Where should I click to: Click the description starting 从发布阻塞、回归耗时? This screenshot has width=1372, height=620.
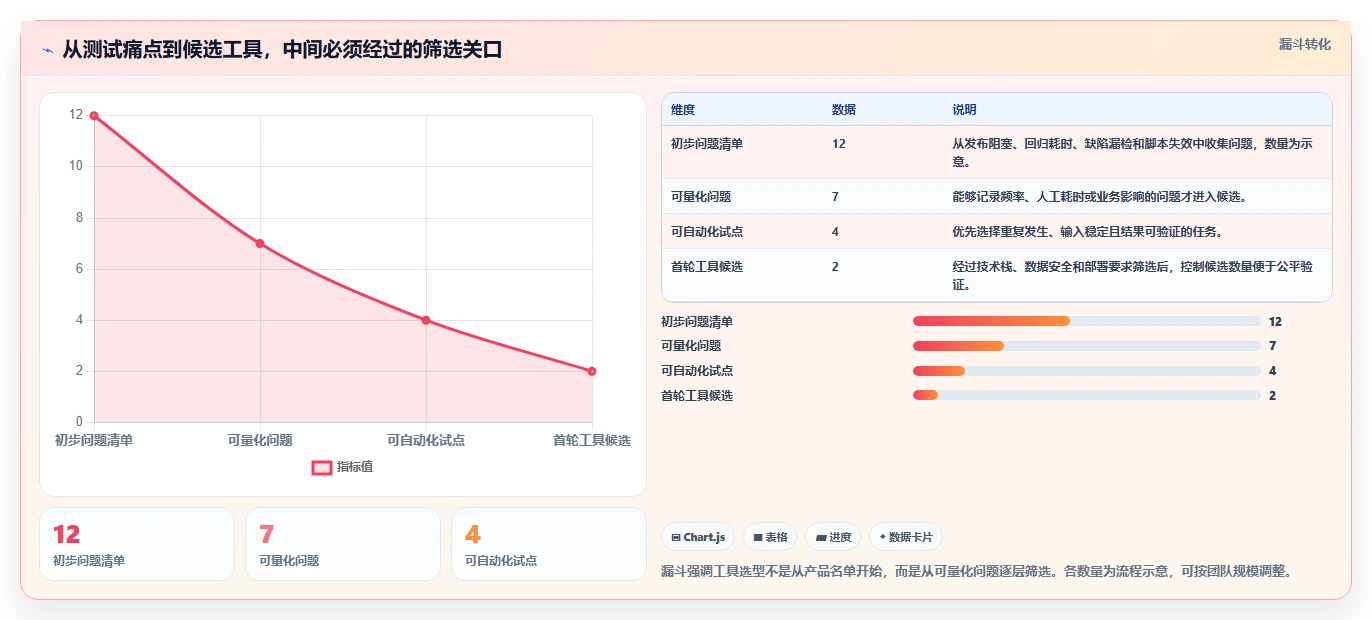coord(1132,152)
